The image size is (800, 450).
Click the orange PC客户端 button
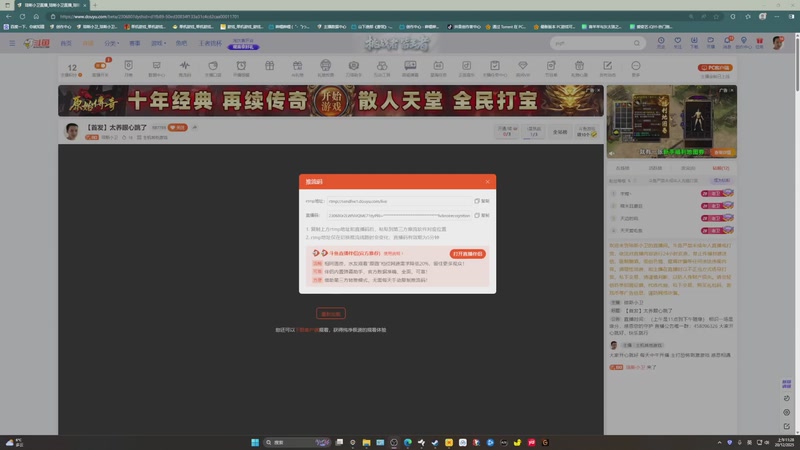(715, 67)
